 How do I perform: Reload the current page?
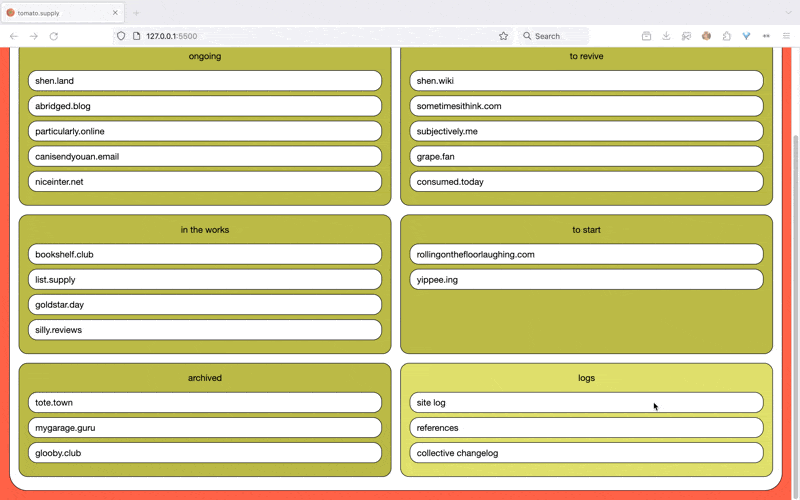[x=54, y=36]
